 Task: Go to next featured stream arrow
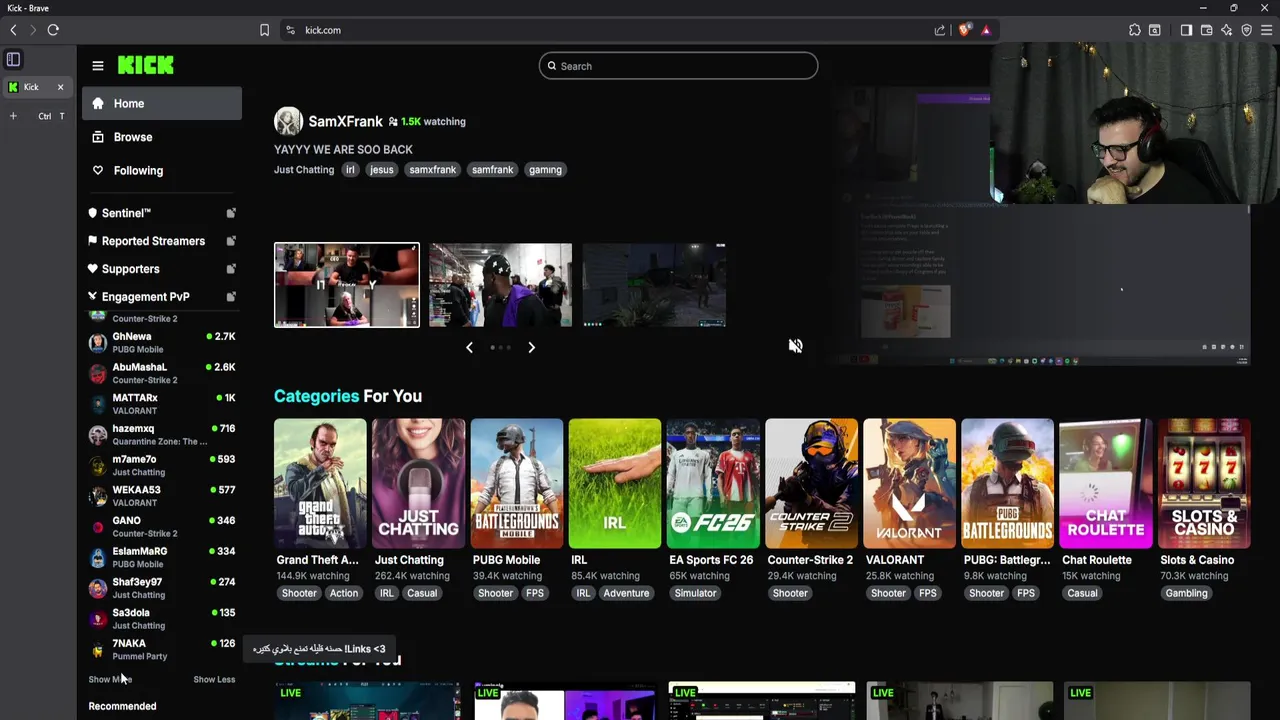[x=531, y=347]
